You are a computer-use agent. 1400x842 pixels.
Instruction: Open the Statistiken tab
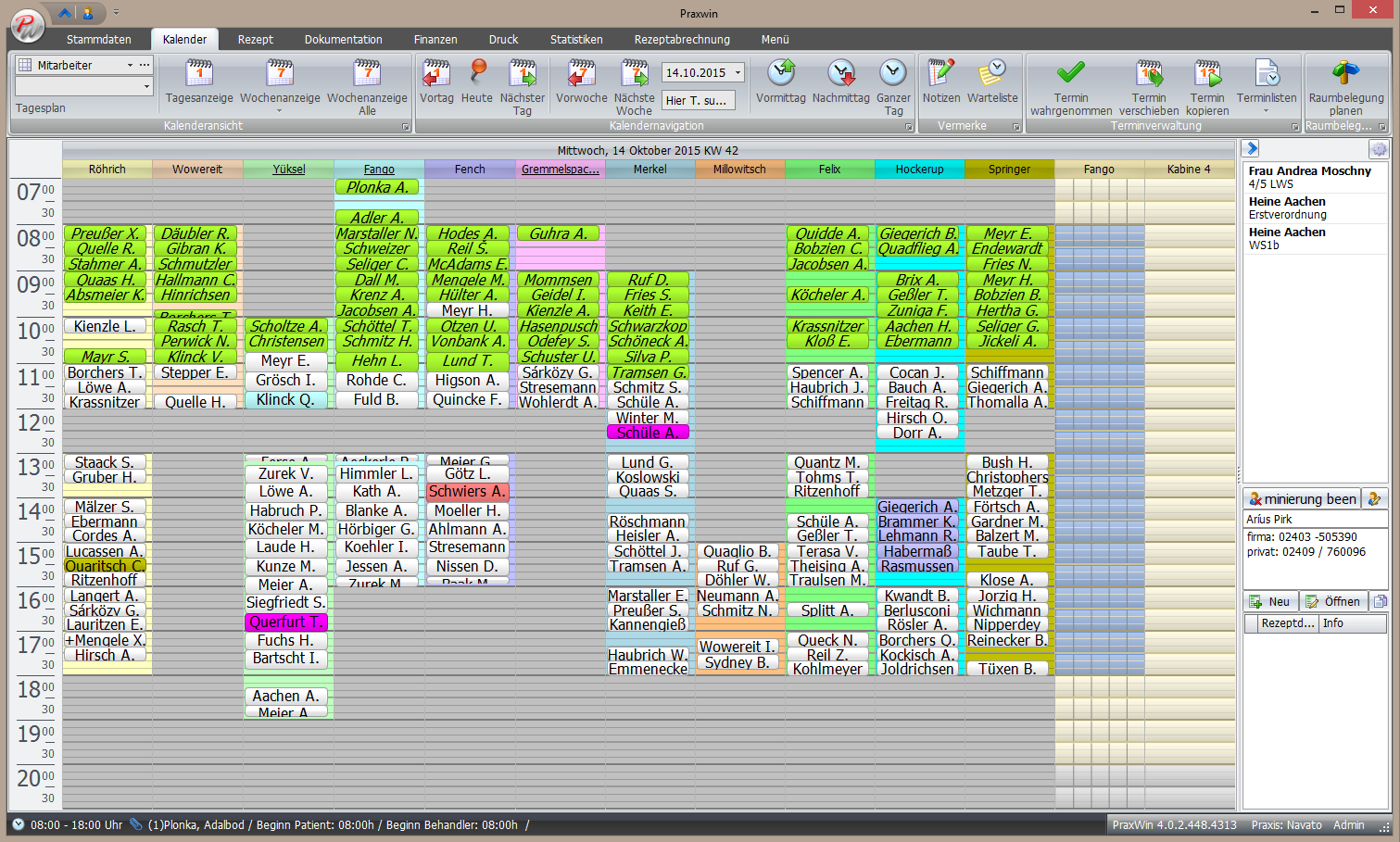click(576, 40)
